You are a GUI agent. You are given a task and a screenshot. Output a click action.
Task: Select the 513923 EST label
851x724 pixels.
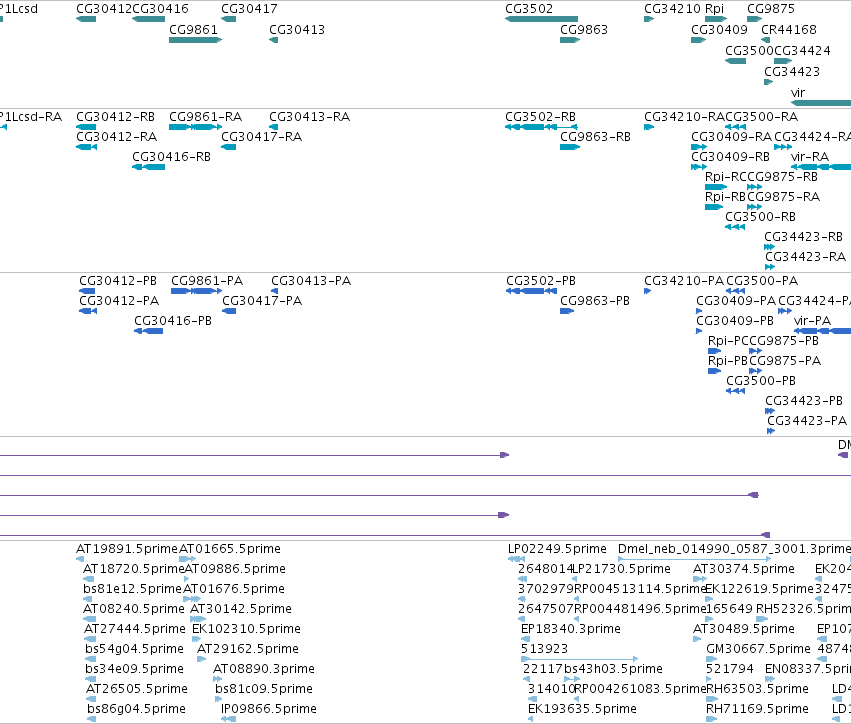[544, 649]
